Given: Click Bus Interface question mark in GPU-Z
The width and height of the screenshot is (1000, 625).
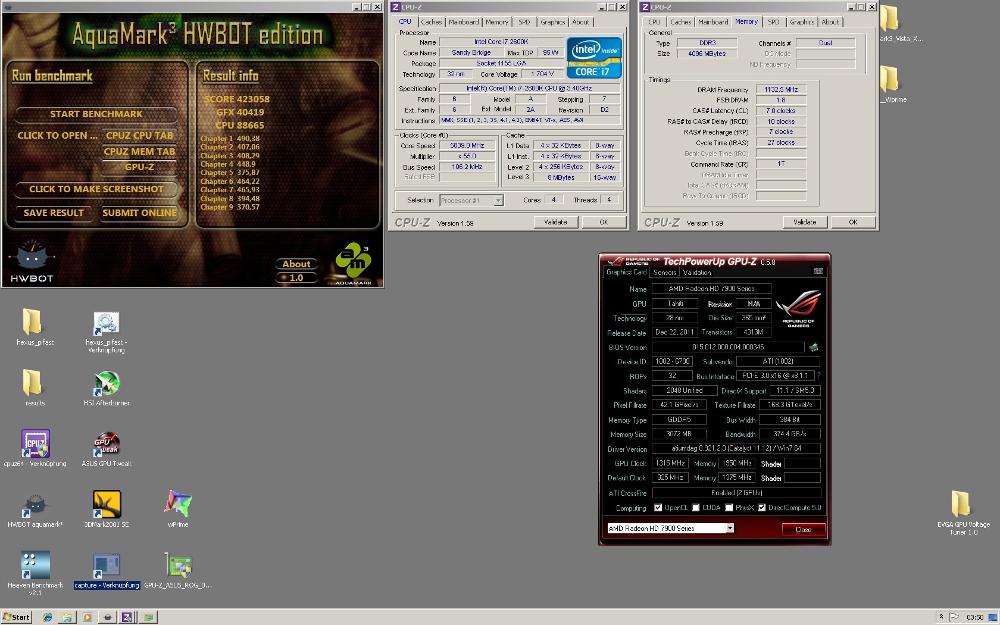Looking at the screenshot, I should tap(819, 376).
